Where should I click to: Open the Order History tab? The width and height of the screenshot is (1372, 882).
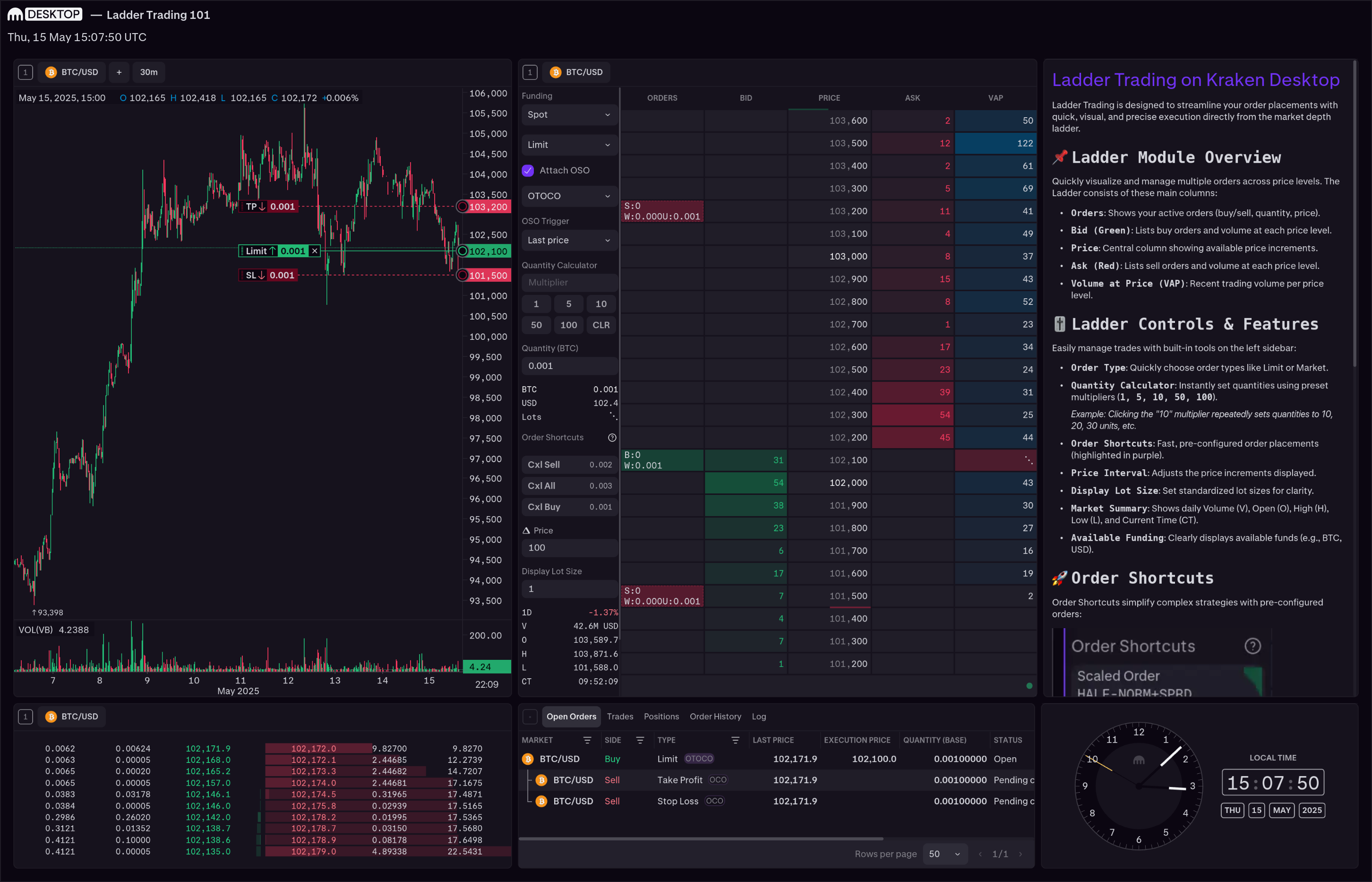[715, 717]
